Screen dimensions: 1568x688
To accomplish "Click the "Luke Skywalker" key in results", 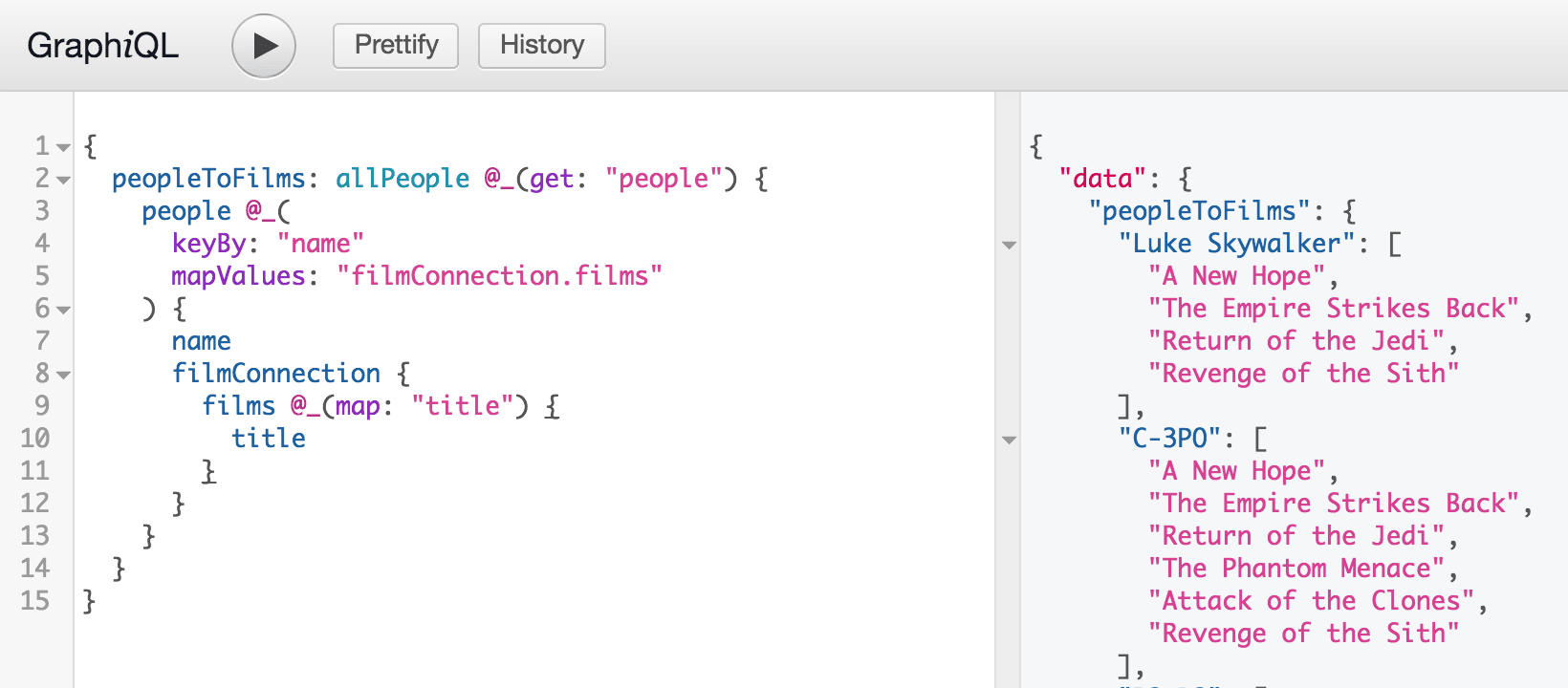I will pos(1237,244).
